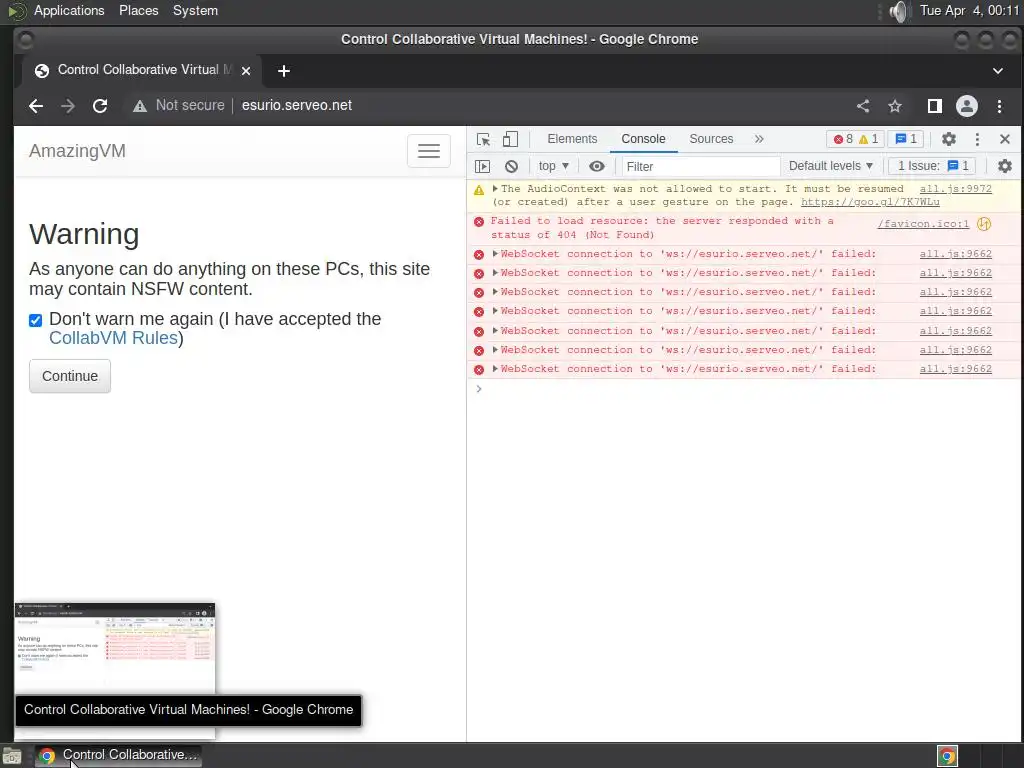Show the console sidebar
This screenshot has width=1024, height=768.
(483, 167)
